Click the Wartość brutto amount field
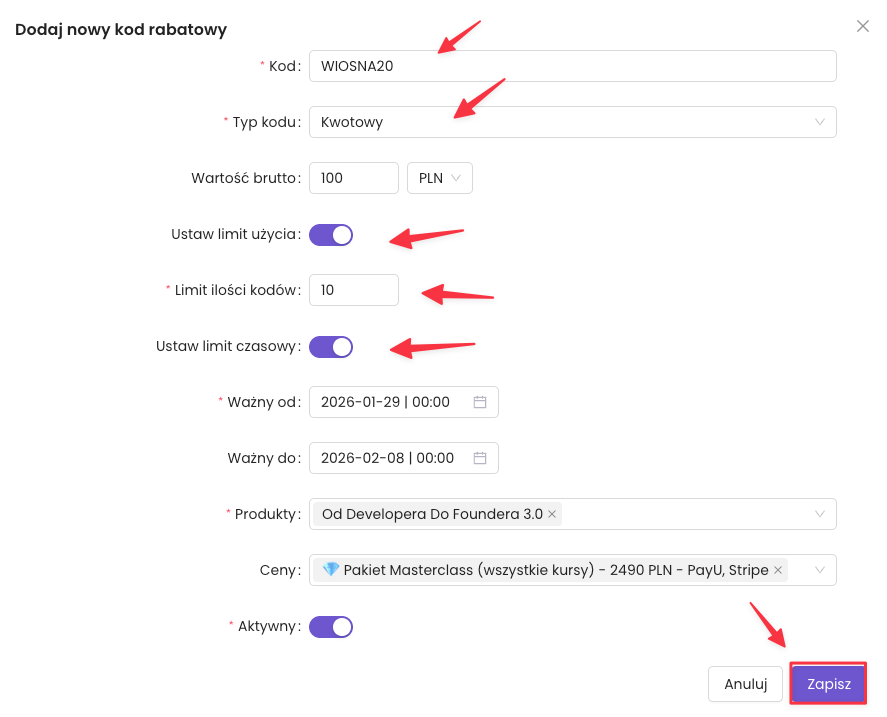 tap(354, 178)
